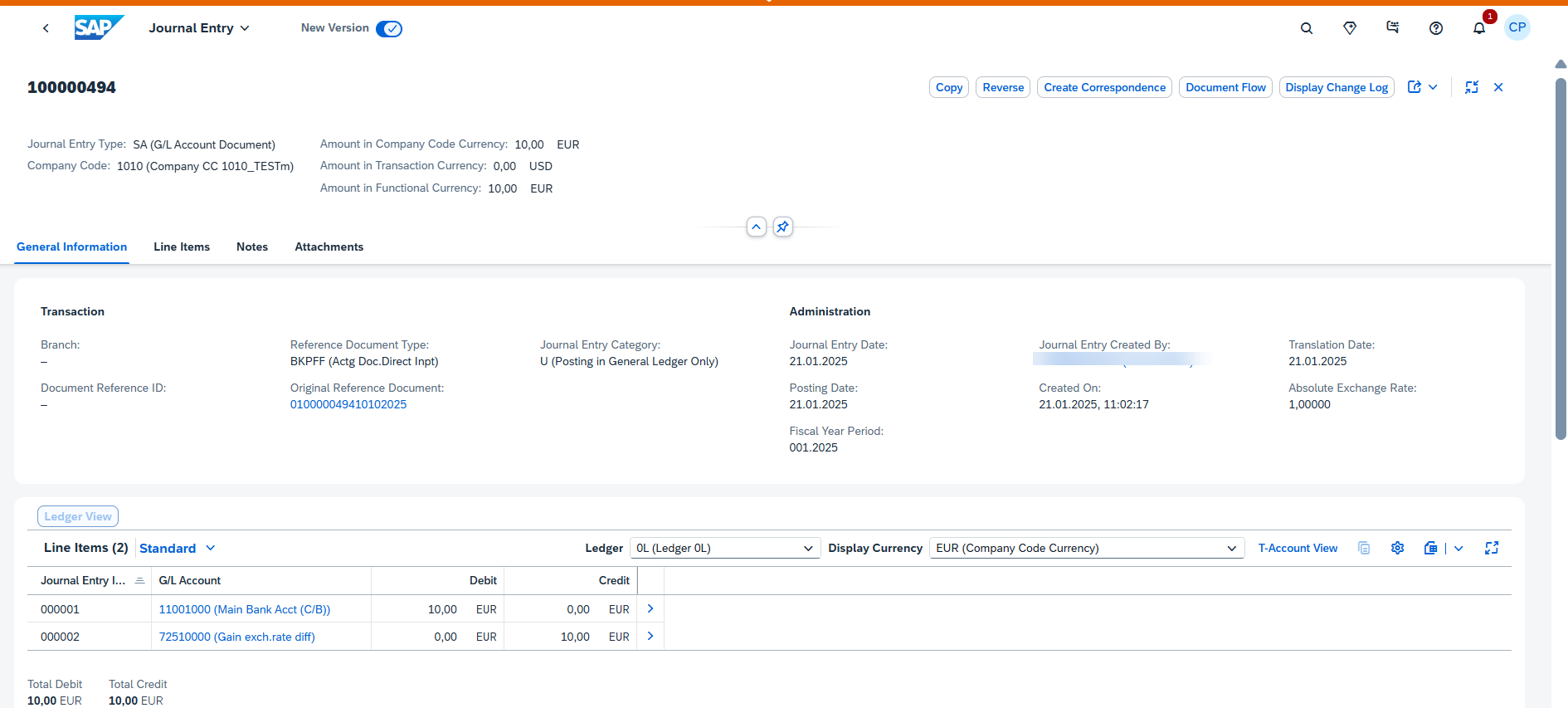Open 11001000 Main Bank Acct link
The image size is (1568, 708).
click(x=245, y=610)
